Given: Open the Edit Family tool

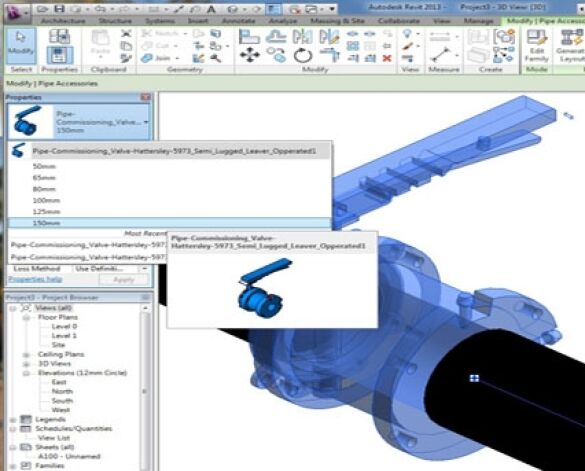Looking at the screenshot, I should (x=536, y=46).
